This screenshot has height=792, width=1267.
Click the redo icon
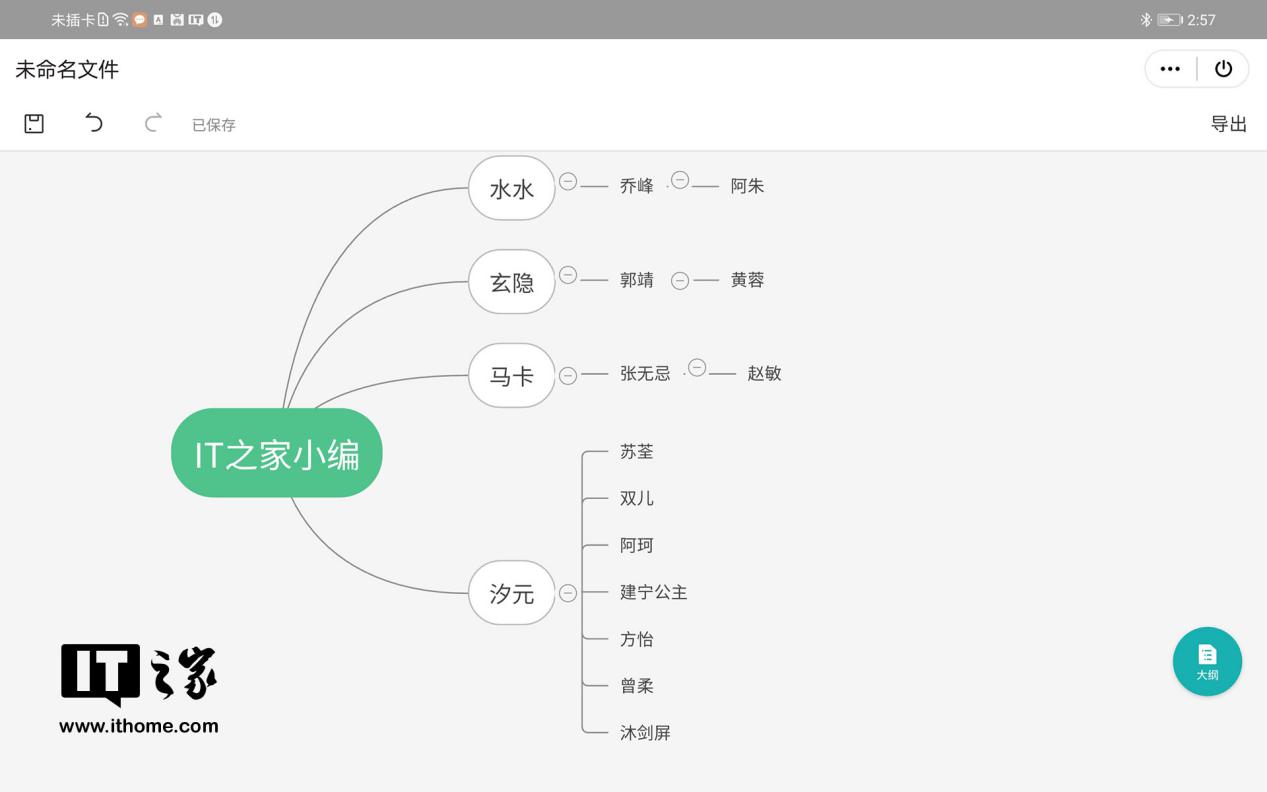point(152,122)
